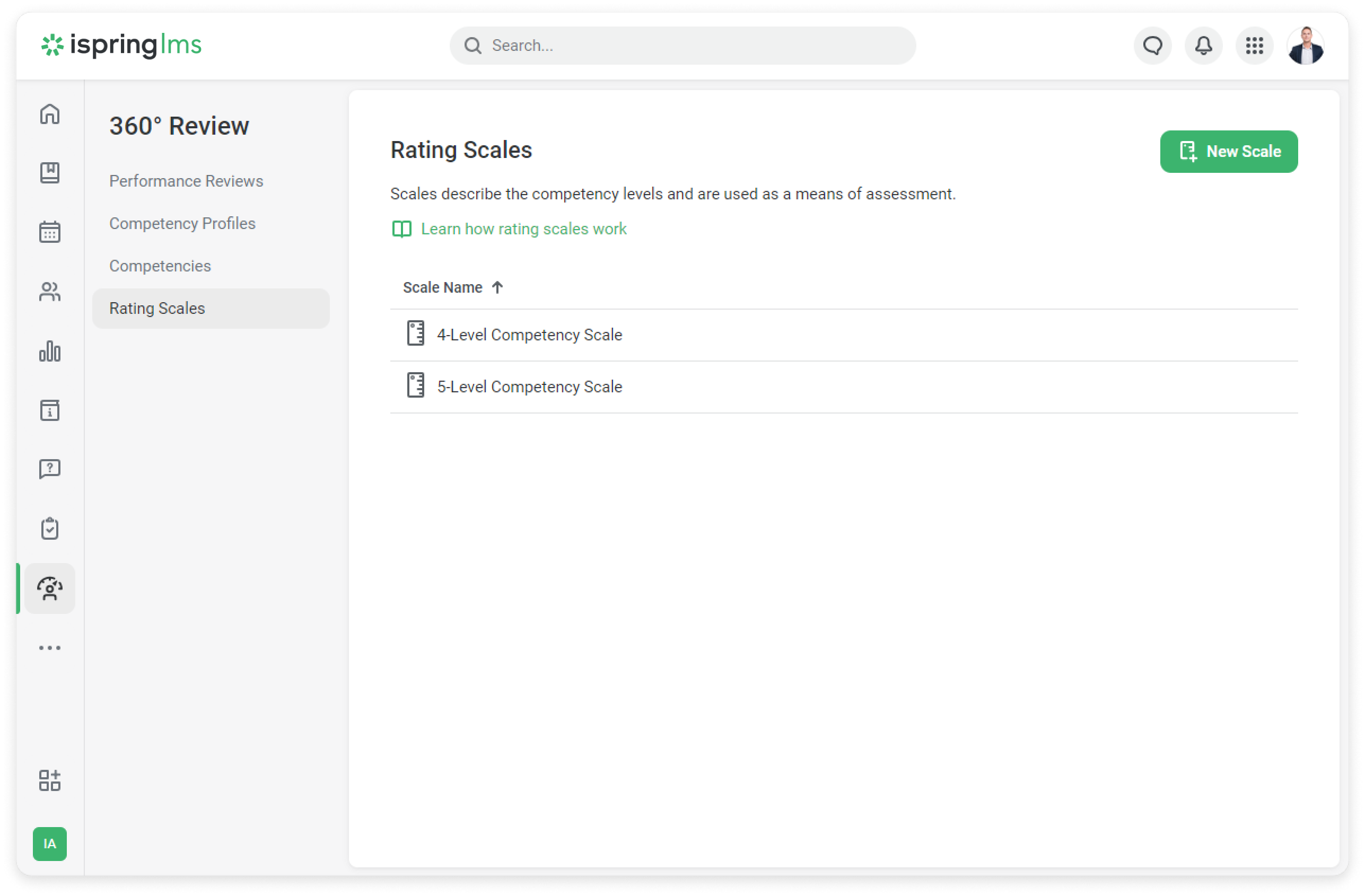Open the question mark chat icon
This screenshot has width=1365, height=896.
tap(50, 469)
